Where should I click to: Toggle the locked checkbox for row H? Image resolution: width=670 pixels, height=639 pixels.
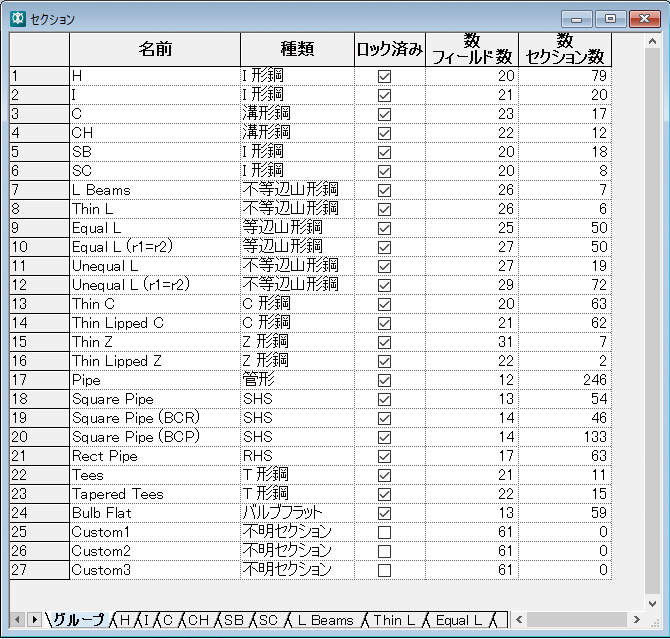[x=384, y=77]
